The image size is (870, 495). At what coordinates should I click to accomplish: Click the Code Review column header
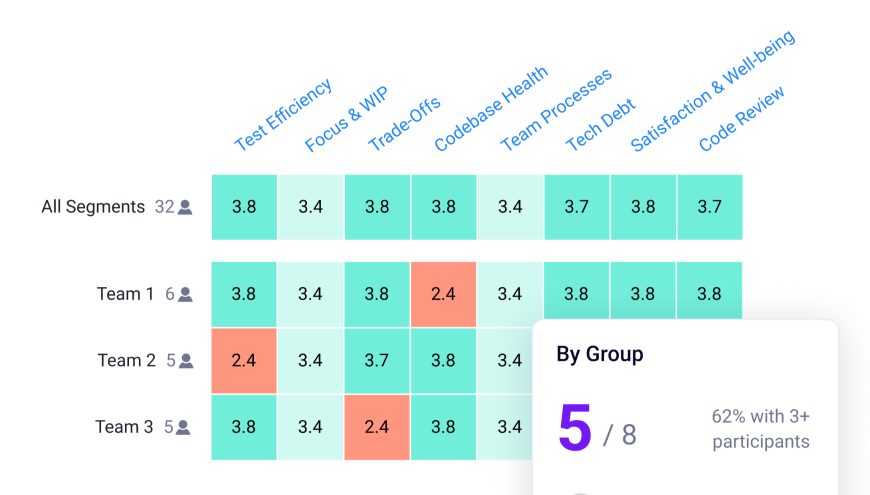(742, 119)
